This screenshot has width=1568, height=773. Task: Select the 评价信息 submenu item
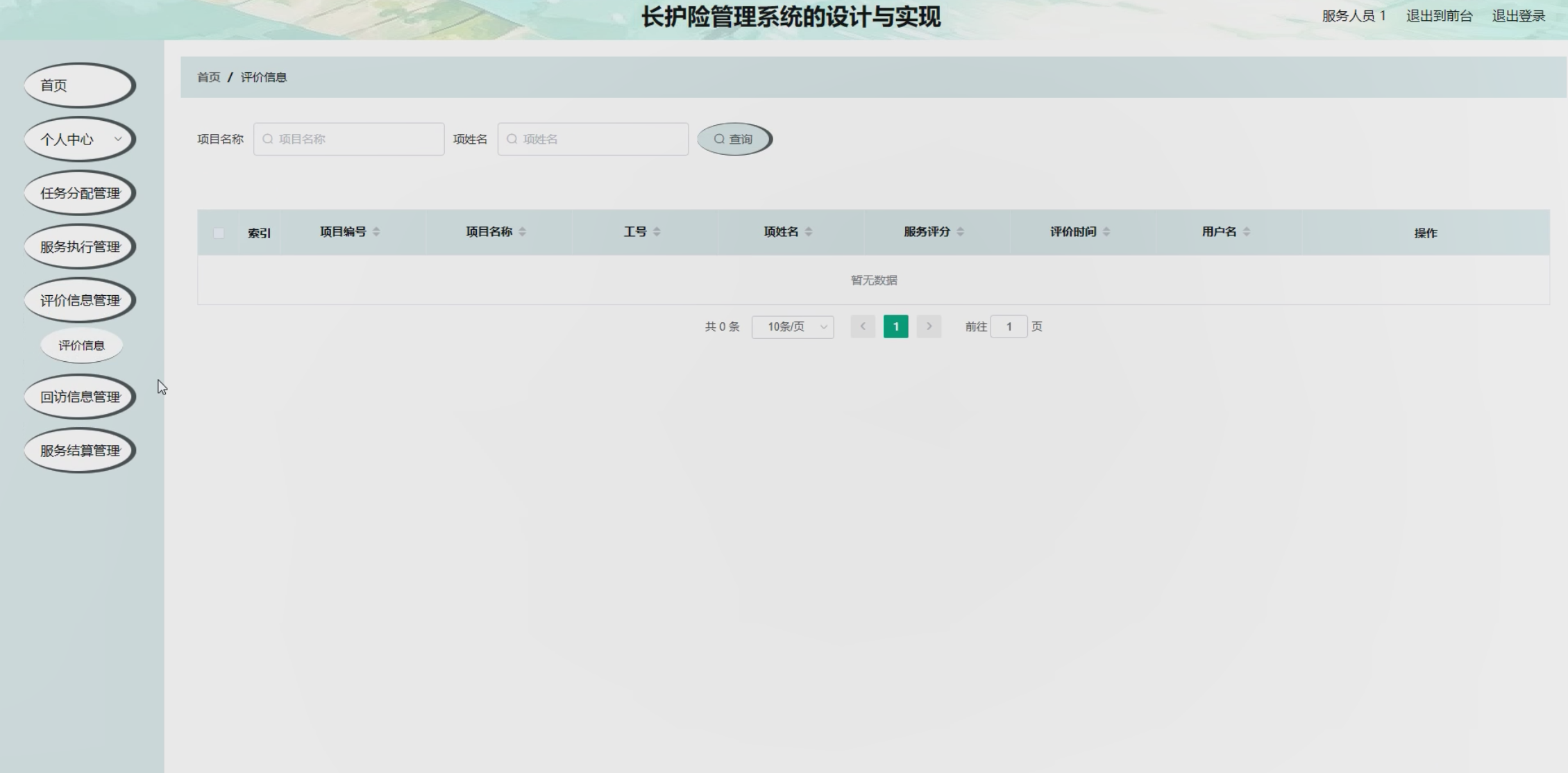pos(81,345)
